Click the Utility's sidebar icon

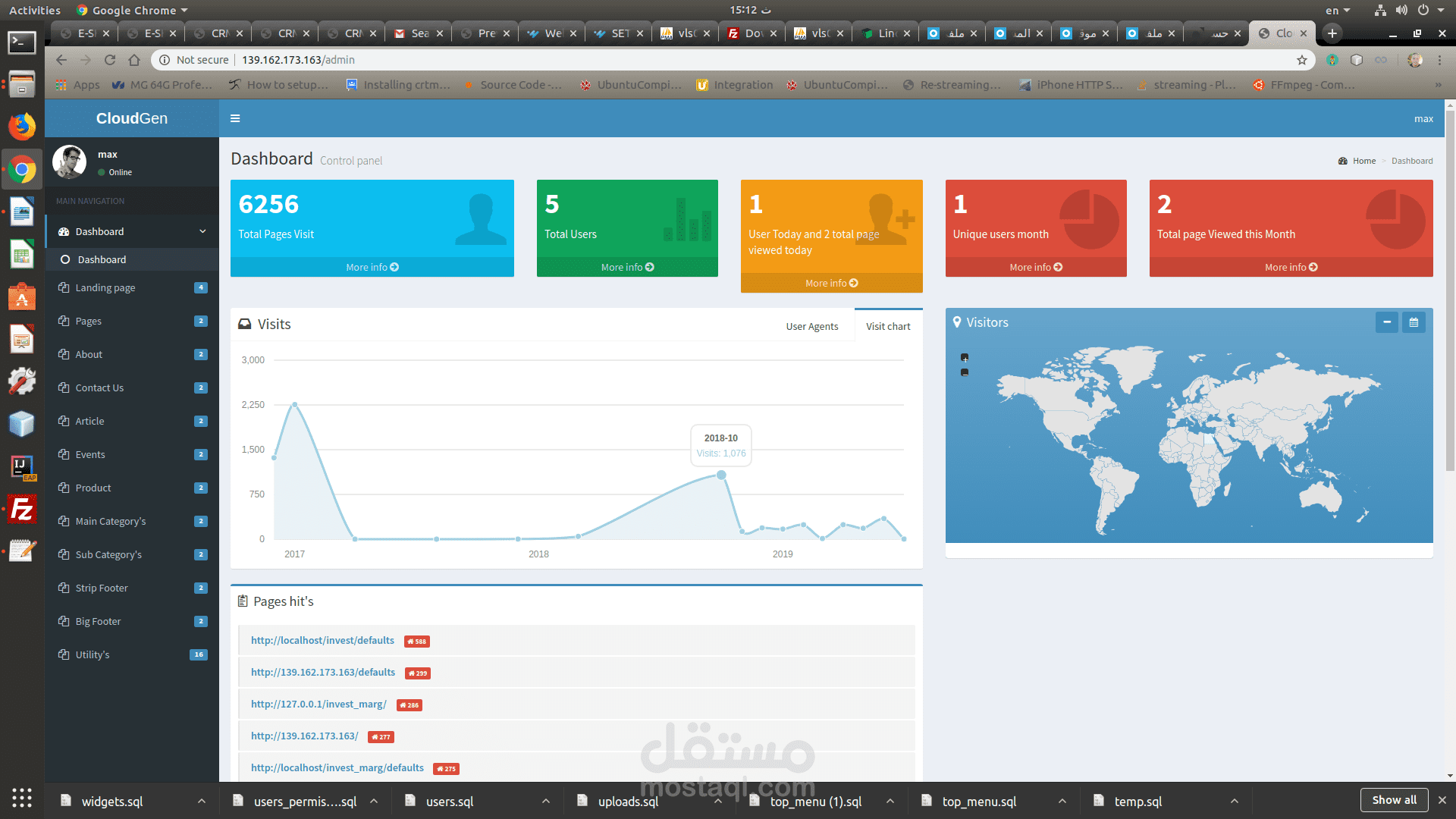click(x=63, y=655)
